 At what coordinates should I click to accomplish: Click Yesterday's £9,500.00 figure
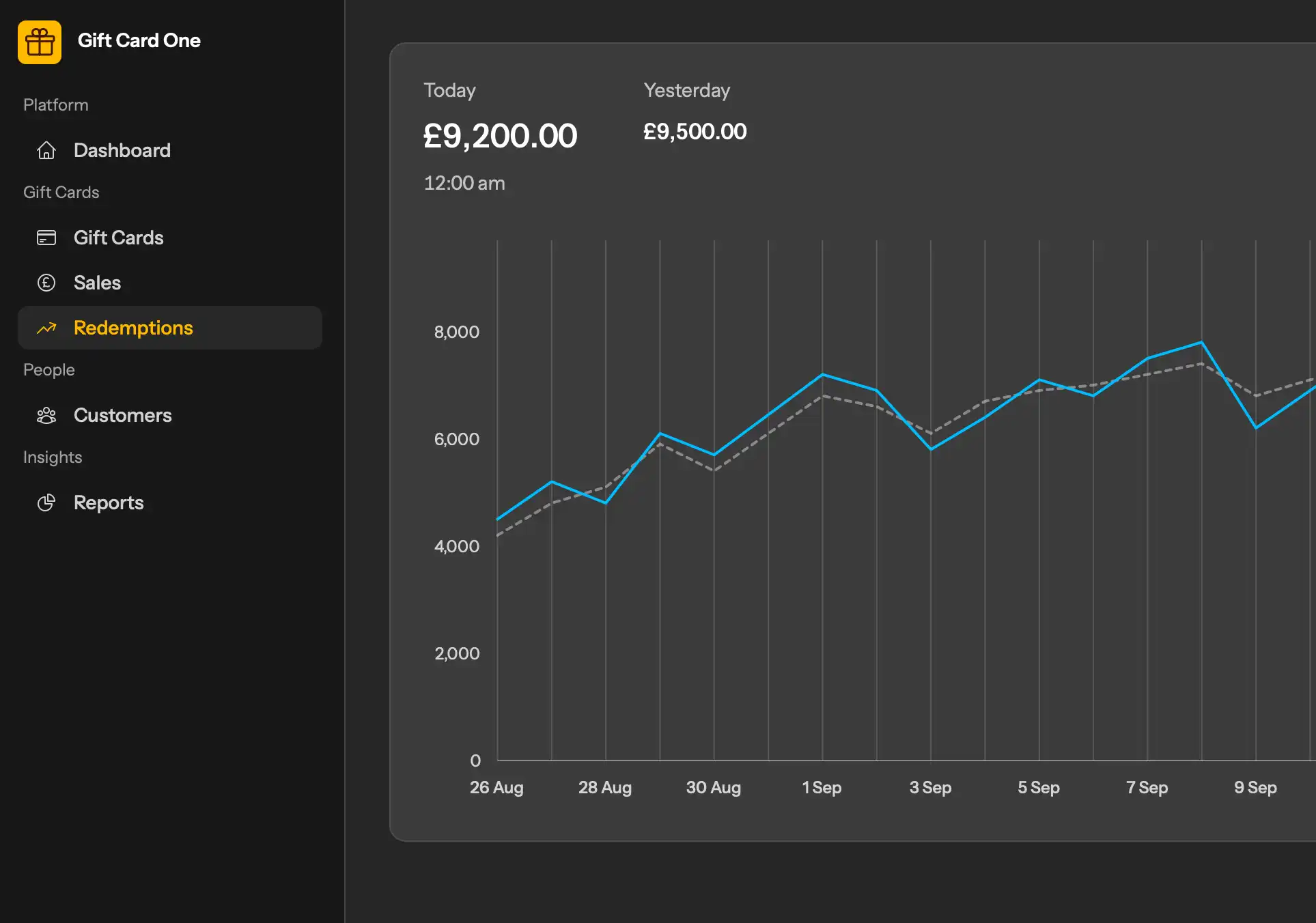(695, 131)
